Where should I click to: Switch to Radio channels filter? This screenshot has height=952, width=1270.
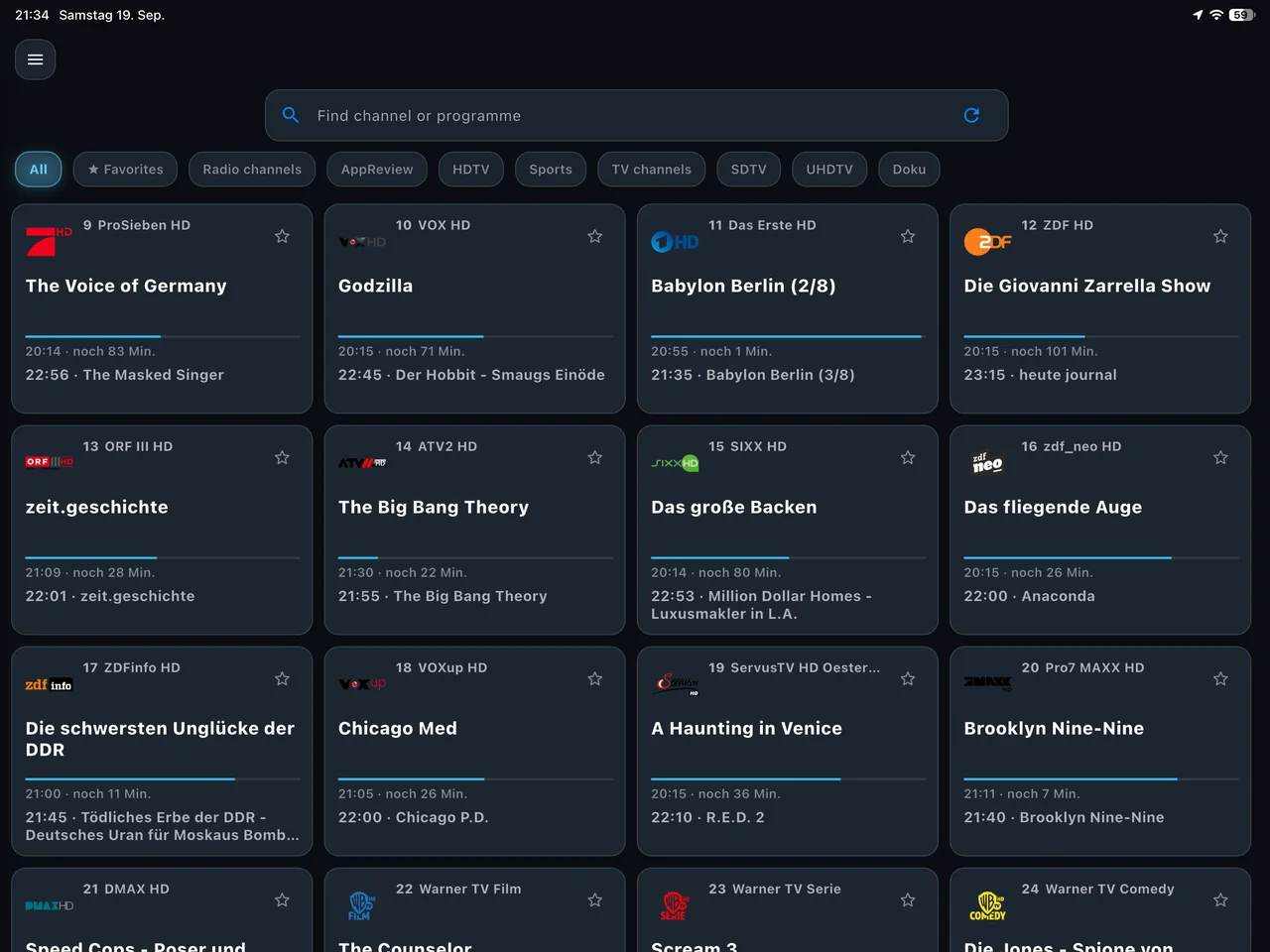pyautogui.click(x=252, y=170)
